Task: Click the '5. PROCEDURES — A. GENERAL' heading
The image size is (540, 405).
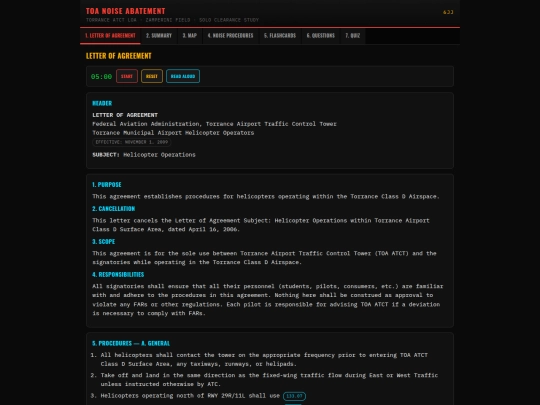Action: pos(131,343)
